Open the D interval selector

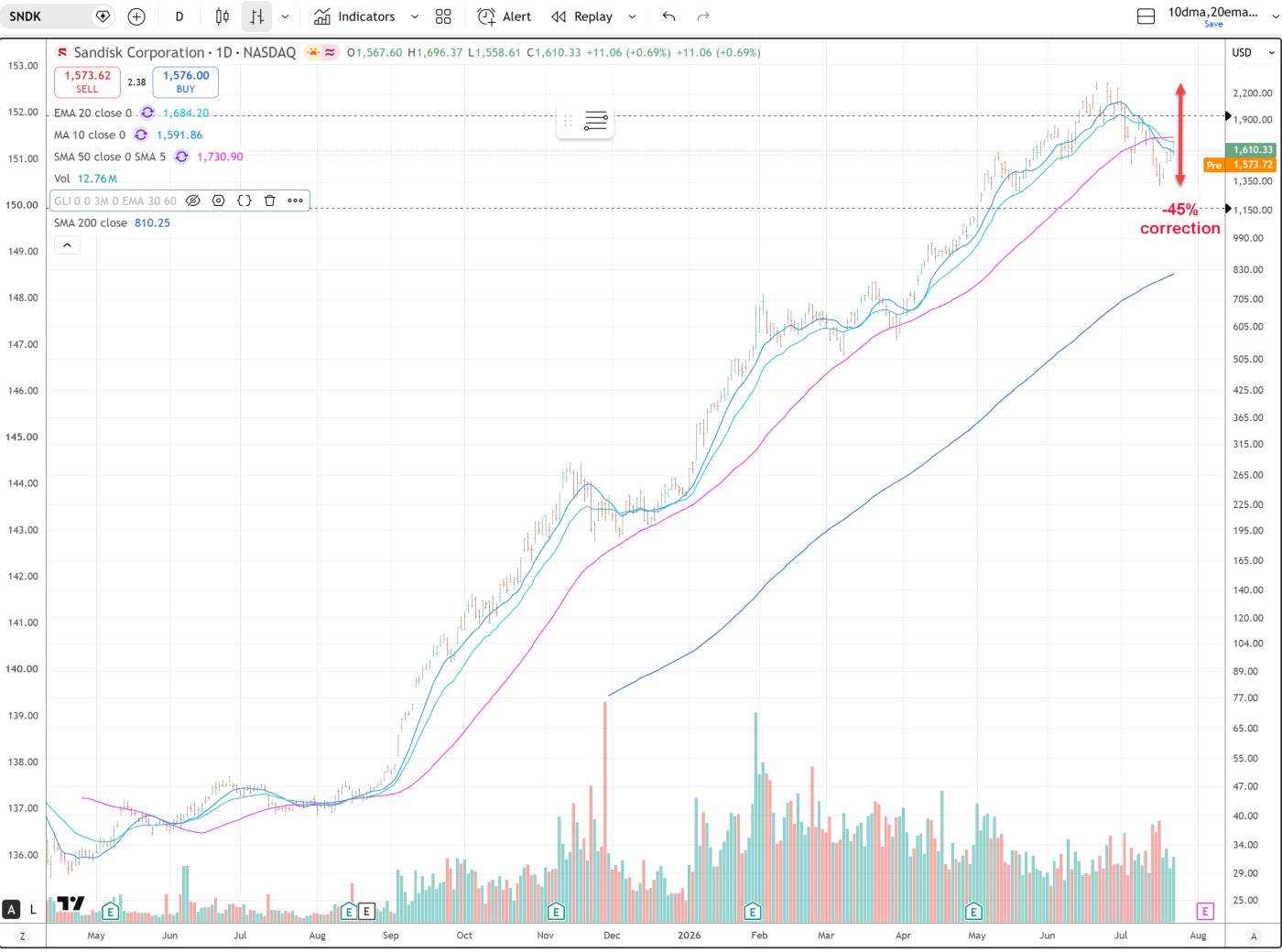pos(179,16)
